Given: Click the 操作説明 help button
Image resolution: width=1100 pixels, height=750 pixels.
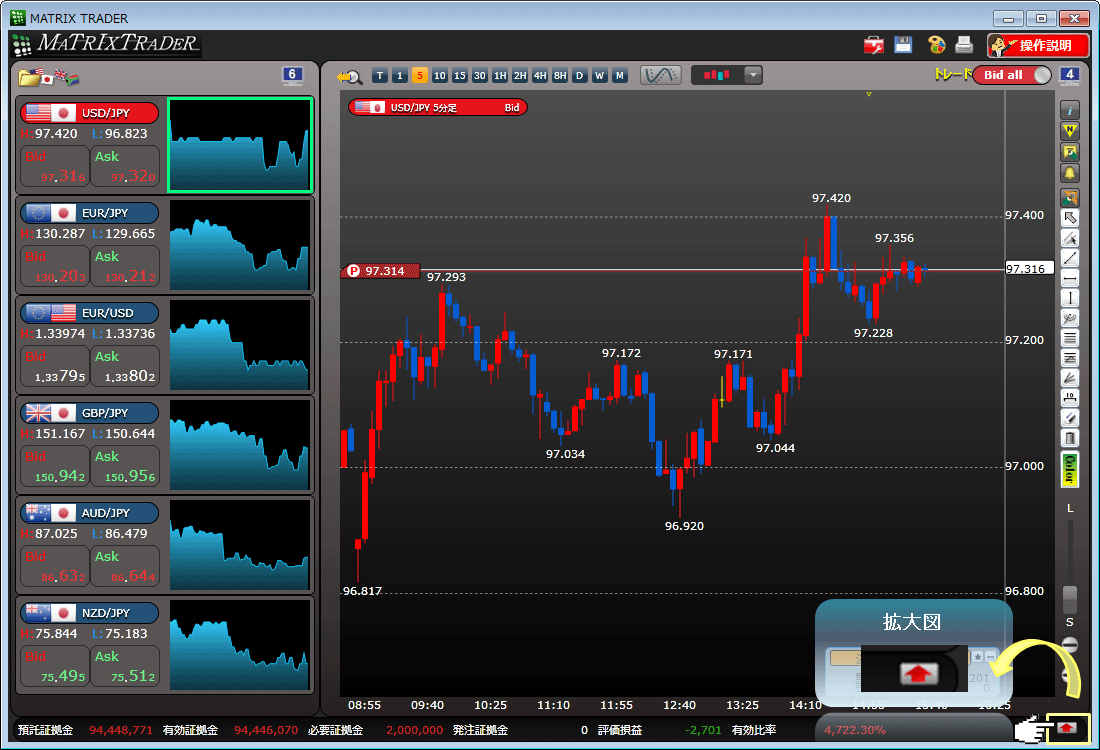Looking at the screenshot, I should [1038, 46].
